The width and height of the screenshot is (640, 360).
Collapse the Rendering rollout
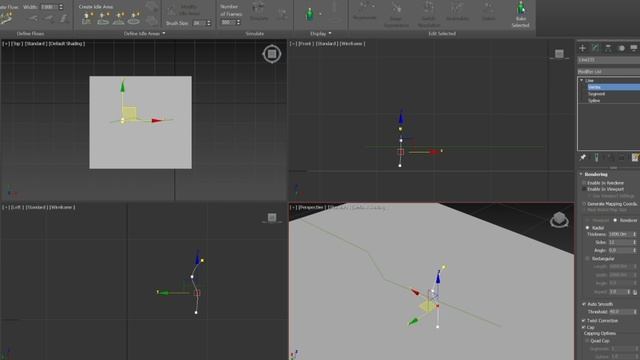click(x=581, y=174)
